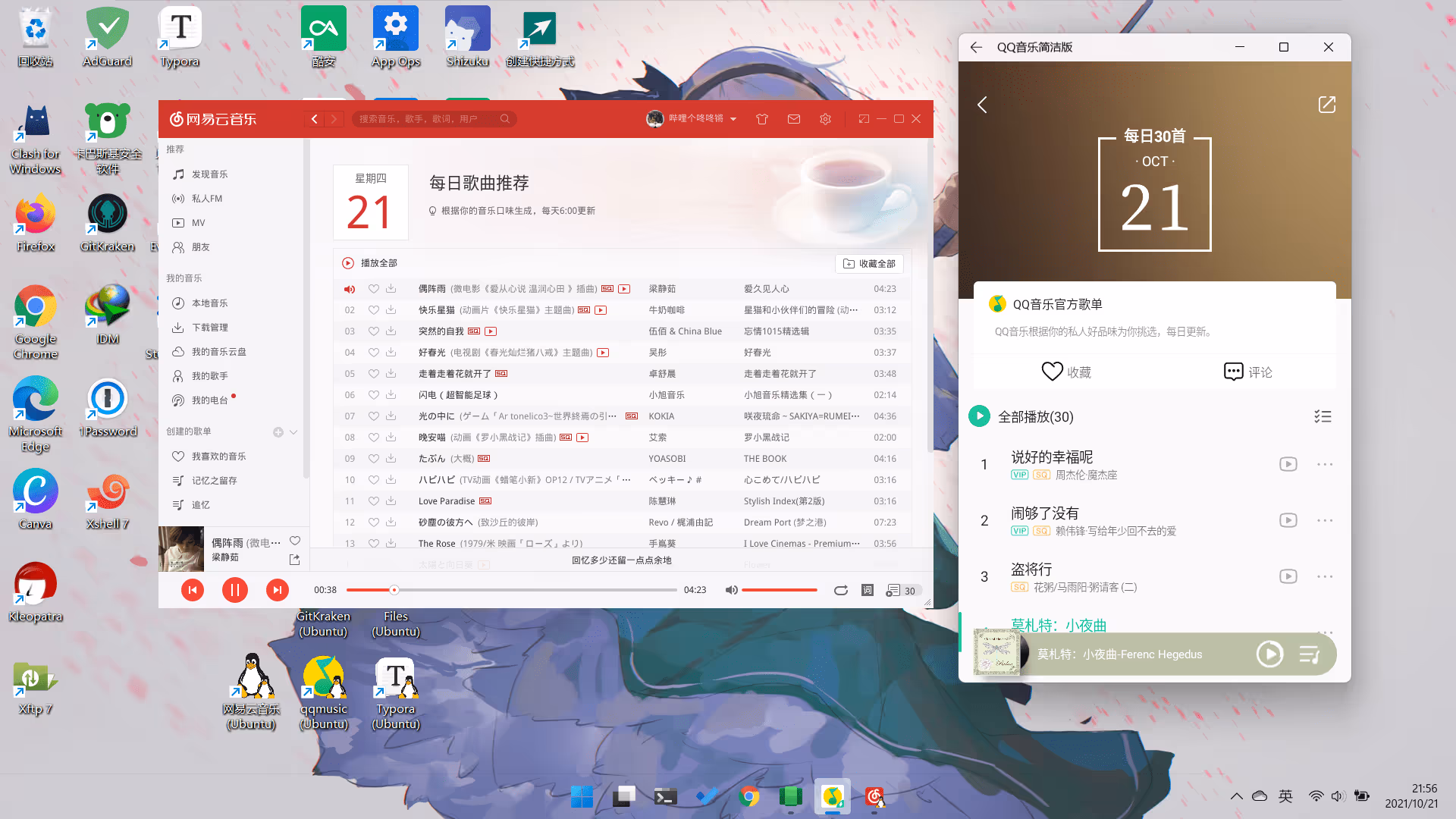Open multi-select mode in QQ Music song list
1456x819 pixels.
pos(1323,416)
